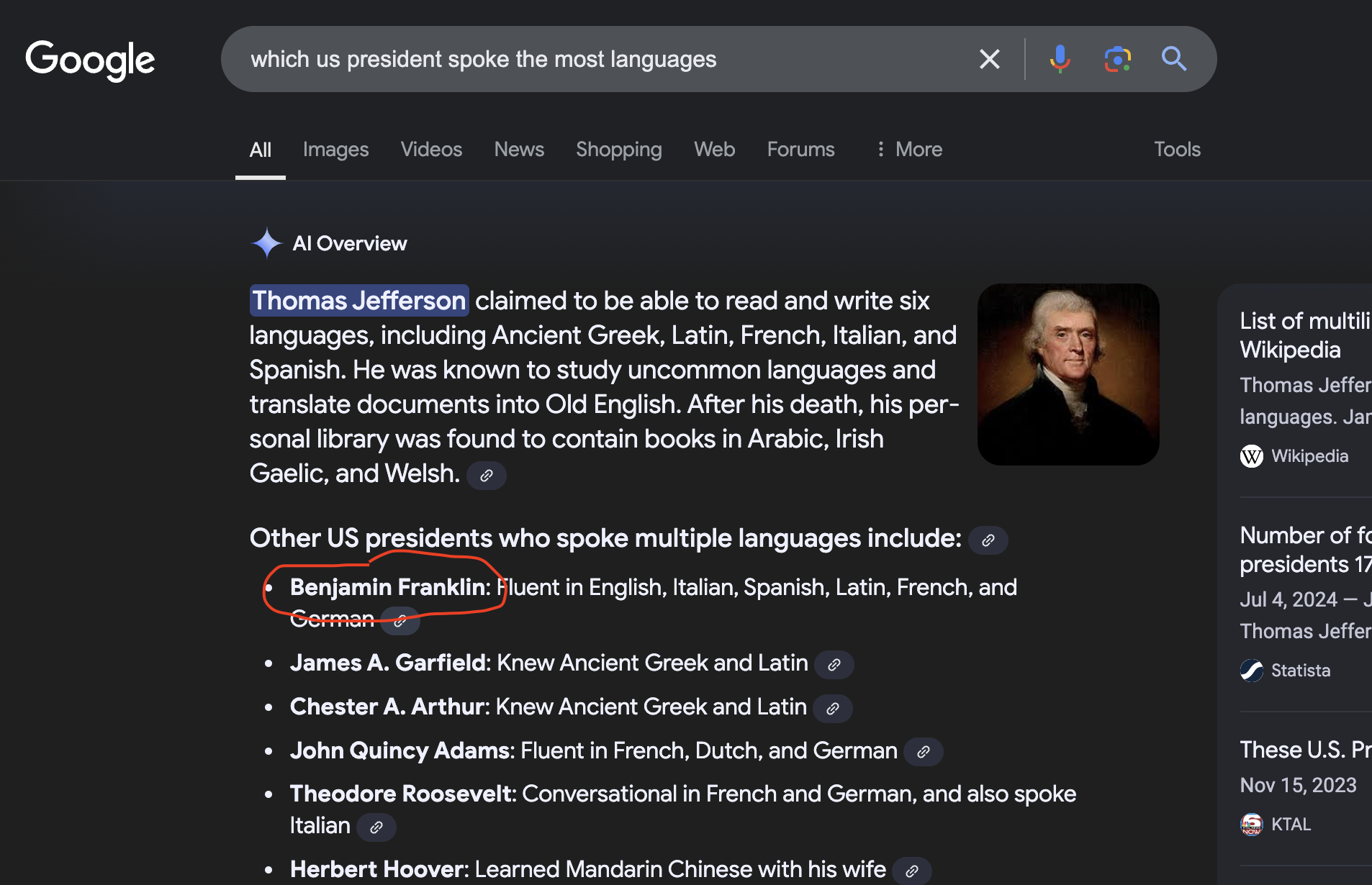Open the More search filters dropdown
1372x885 pixels.
[x=909, y=149]
